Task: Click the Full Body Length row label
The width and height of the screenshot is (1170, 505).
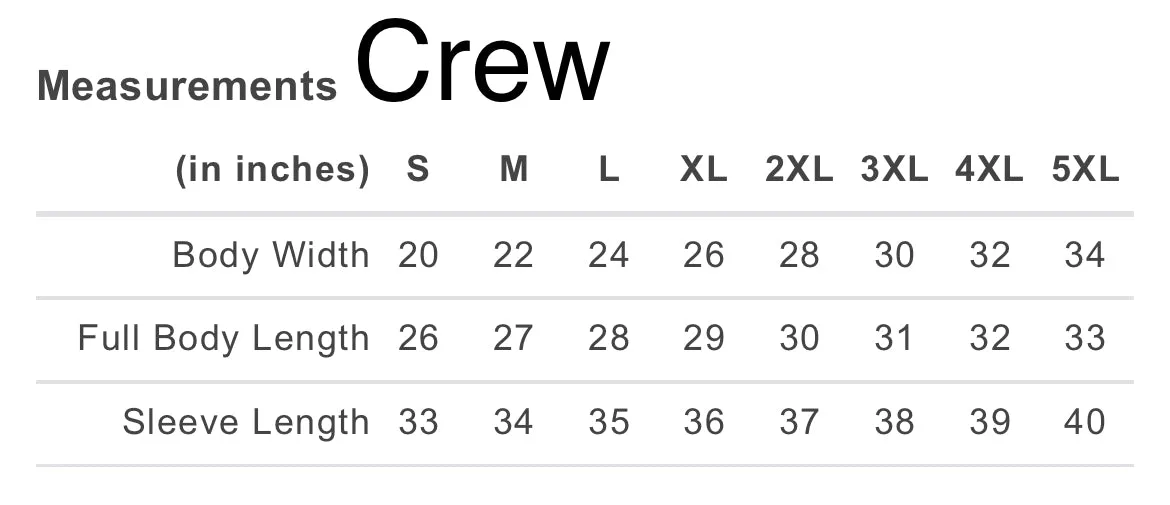Action: tap(224, 339)
